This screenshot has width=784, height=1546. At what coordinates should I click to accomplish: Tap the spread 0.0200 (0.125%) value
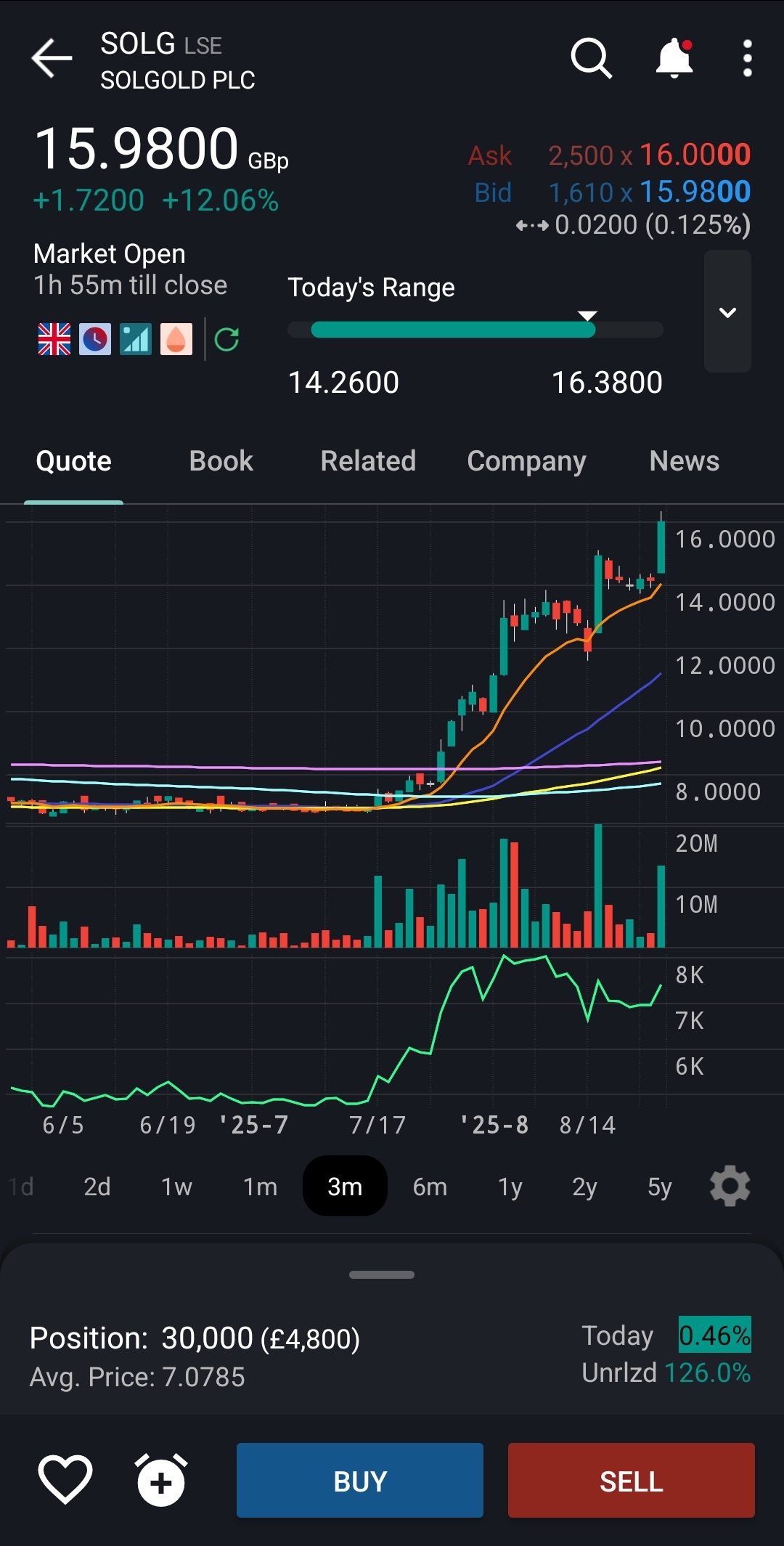pyautogui.click(x=653, y=224)
